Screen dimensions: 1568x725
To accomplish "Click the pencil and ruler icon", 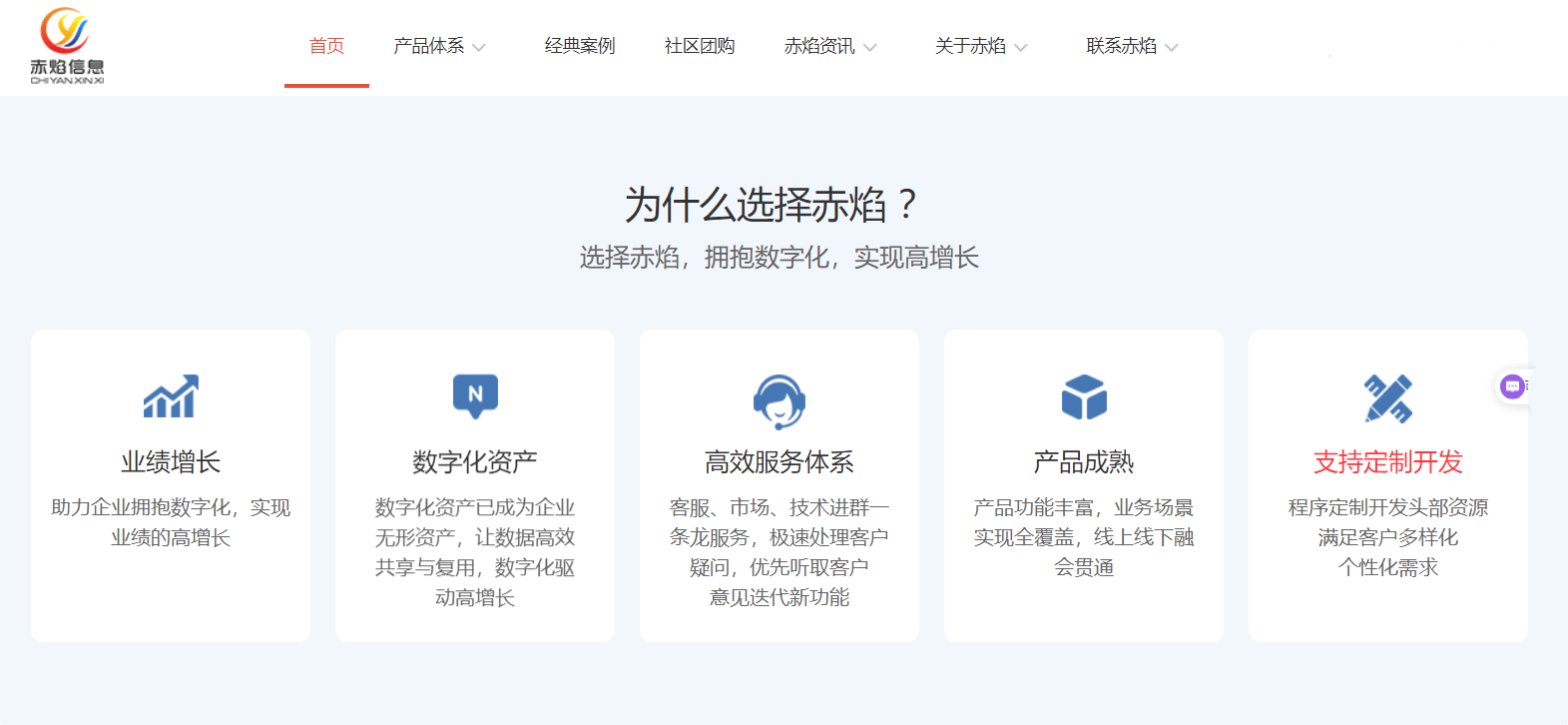I will point(1388,398).
